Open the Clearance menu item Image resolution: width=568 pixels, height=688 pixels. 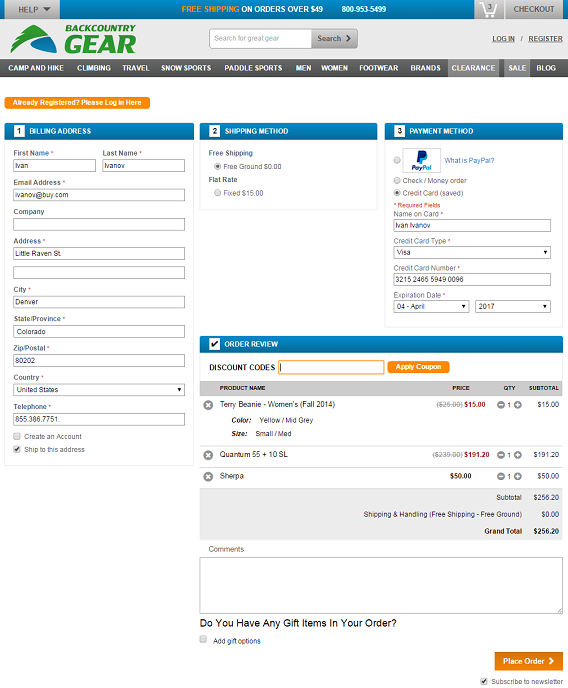pyautogui.click(x=473, y=68)
